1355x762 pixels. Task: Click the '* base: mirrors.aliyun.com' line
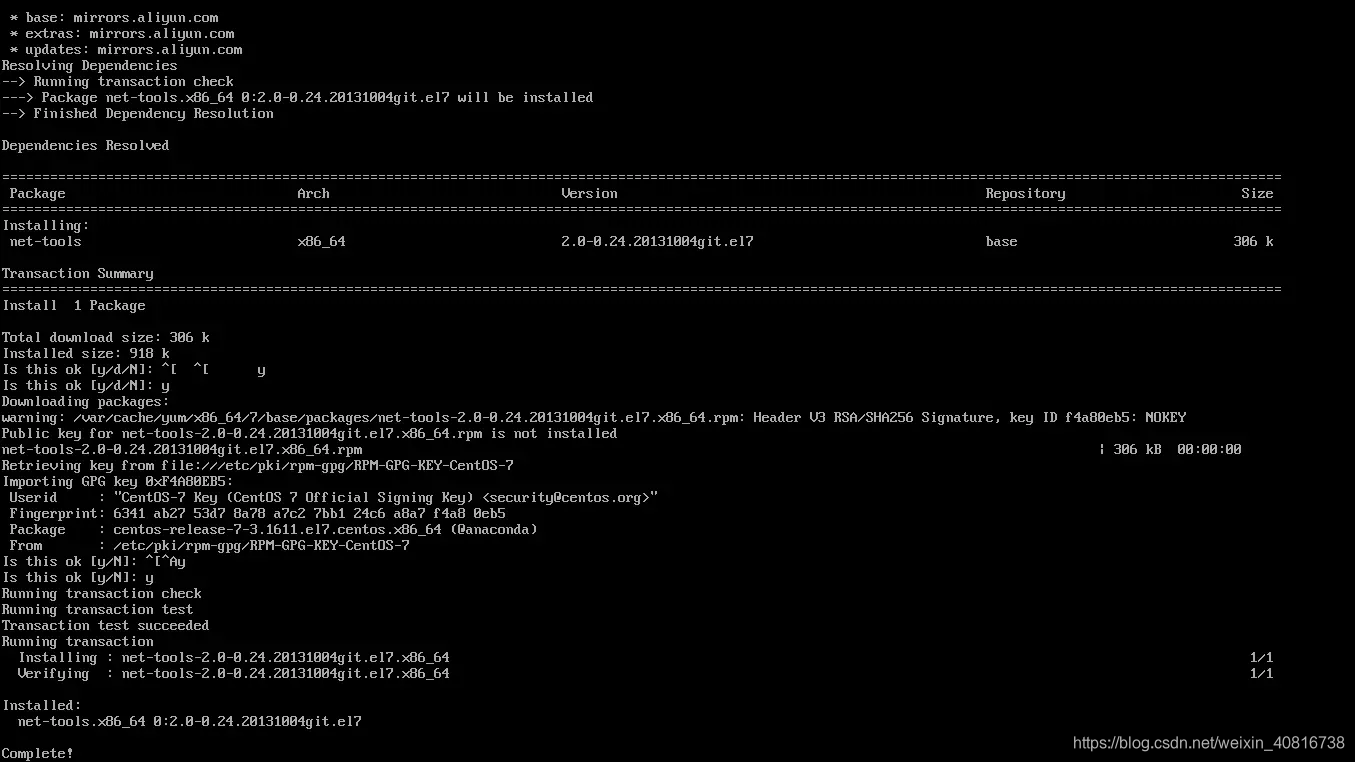(114, 18)
